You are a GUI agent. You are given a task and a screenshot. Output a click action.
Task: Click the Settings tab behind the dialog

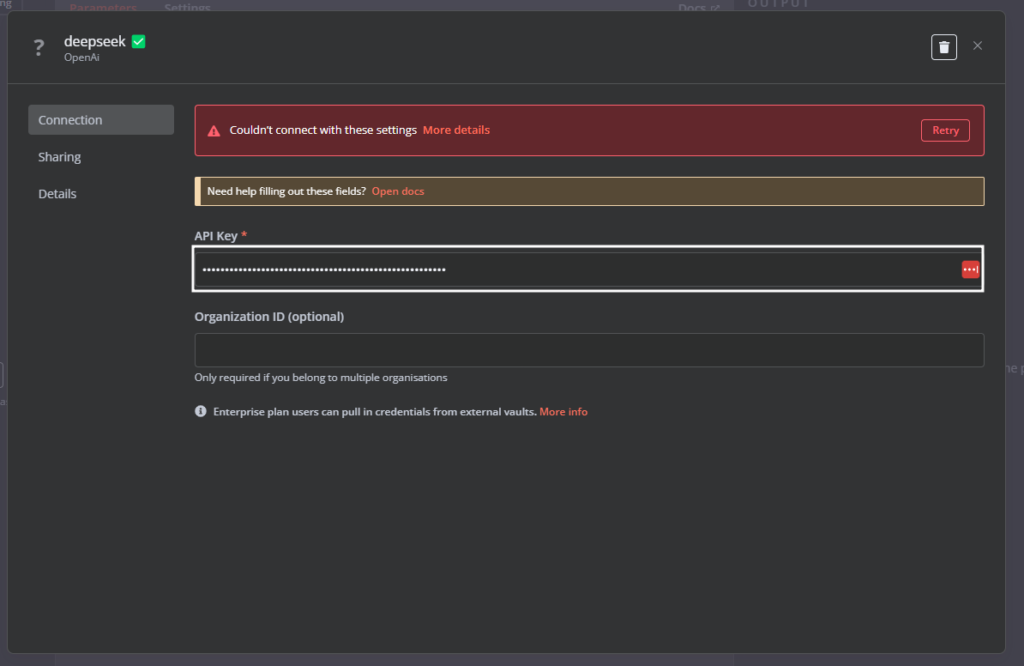187,8
